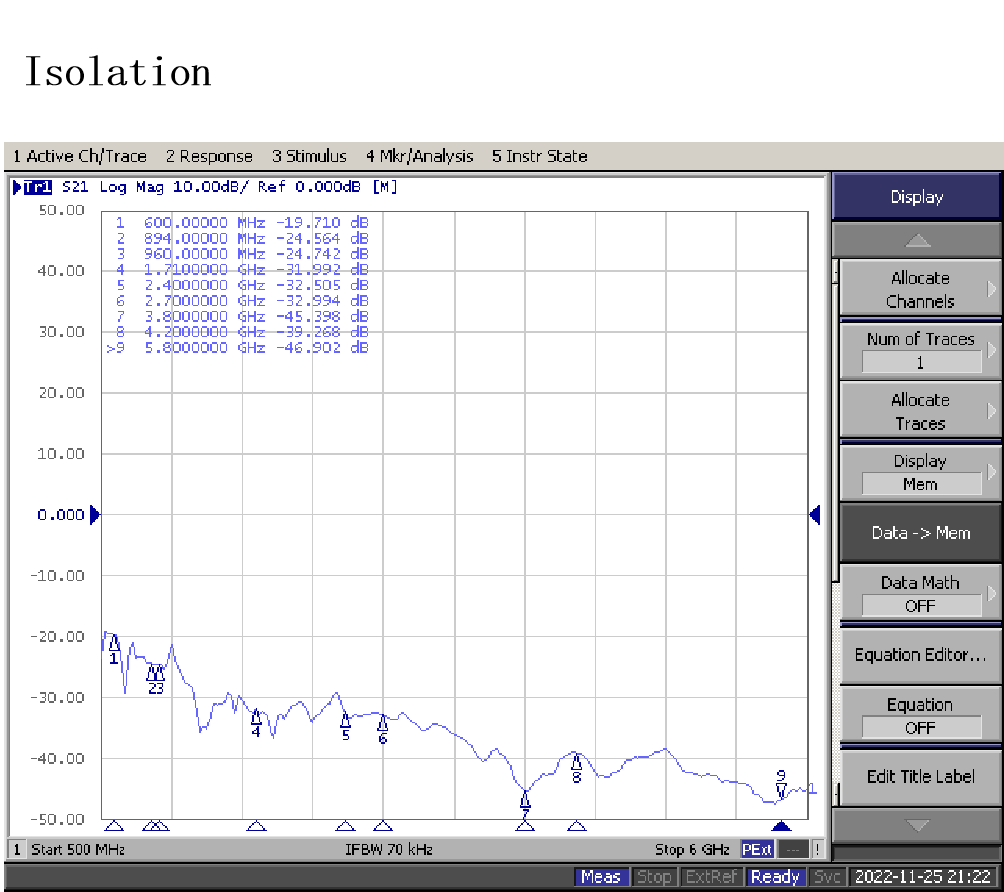The width and height of the screenshot is (1004, 892).
Task: Click the Meas status indicator
Action: (601, 877)
